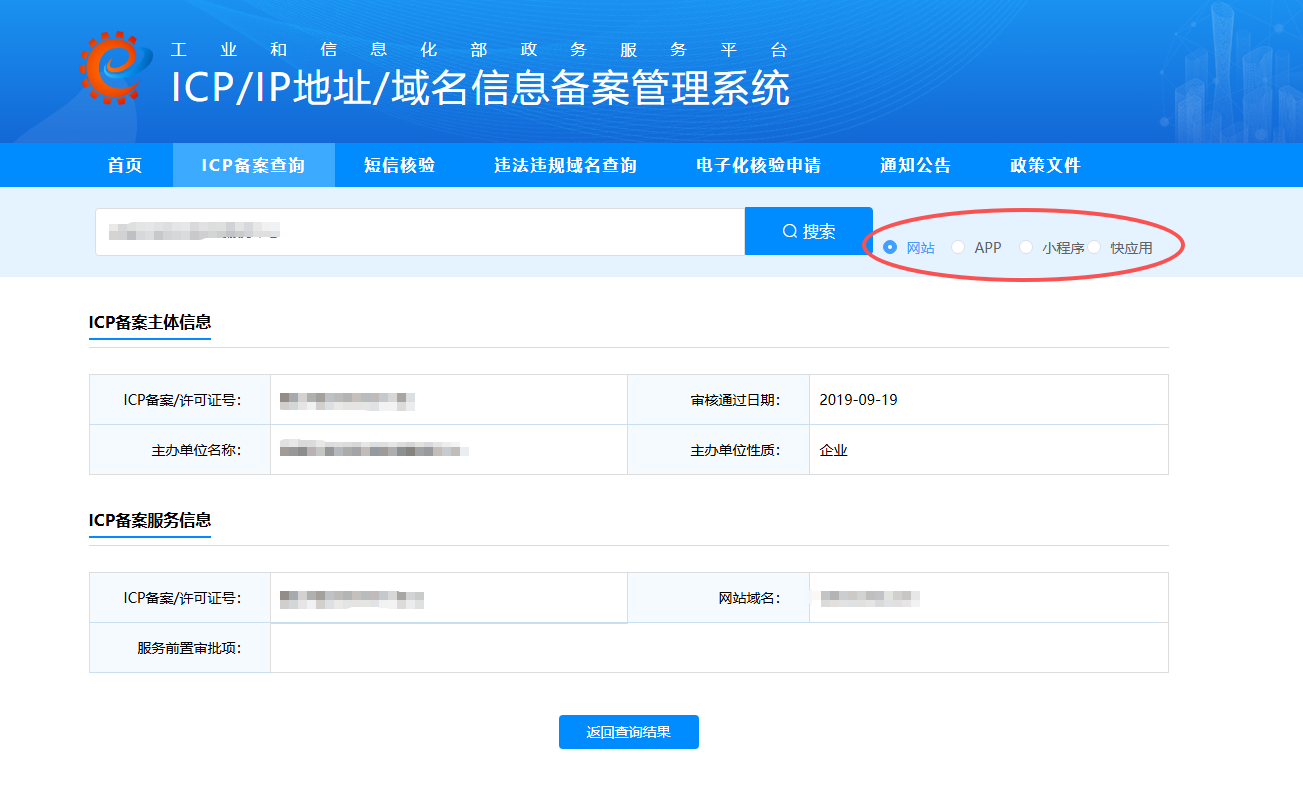Viewport: 1303px width, 812px height.
Task: Click the blurred 网站域名 value
Action: [870, 598]
